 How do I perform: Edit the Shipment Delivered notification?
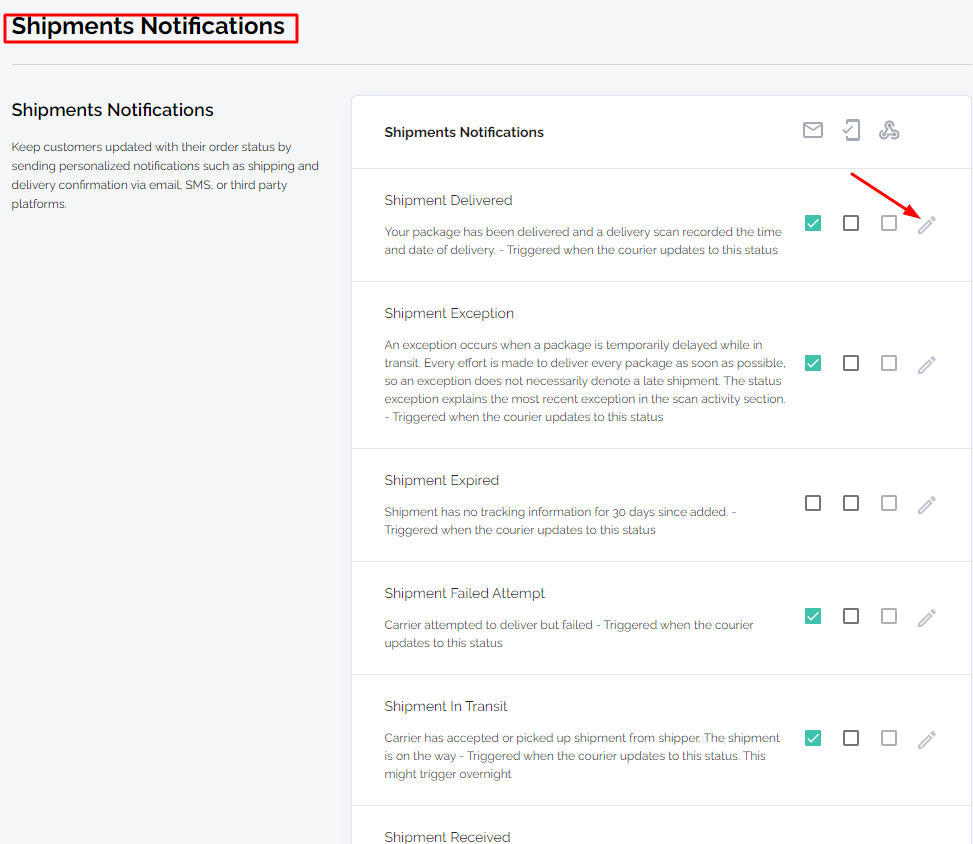(x=926, y=225)
